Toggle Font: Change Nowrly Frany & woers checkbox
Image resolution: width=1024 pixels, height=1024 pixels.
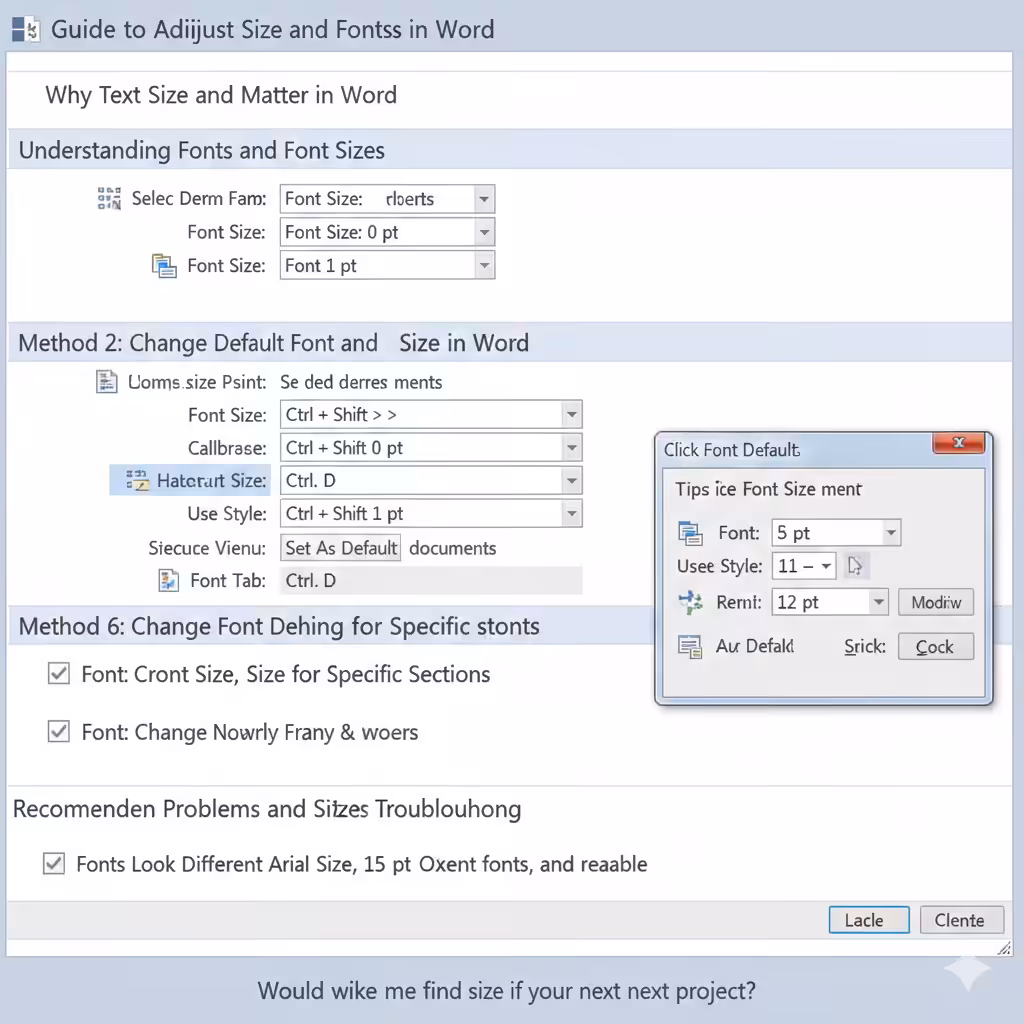point(59,731)
